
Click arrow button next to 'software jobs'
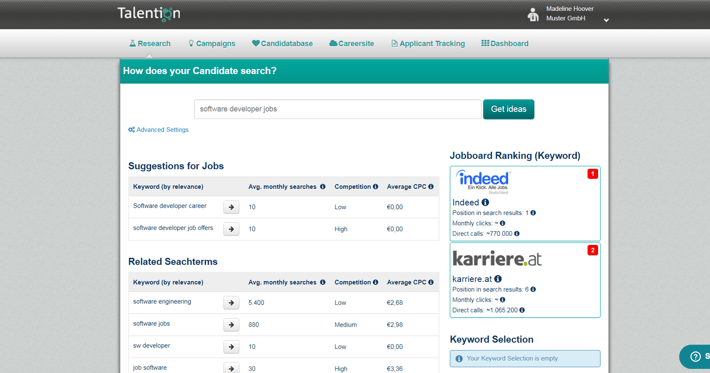[x=231, y=325]
